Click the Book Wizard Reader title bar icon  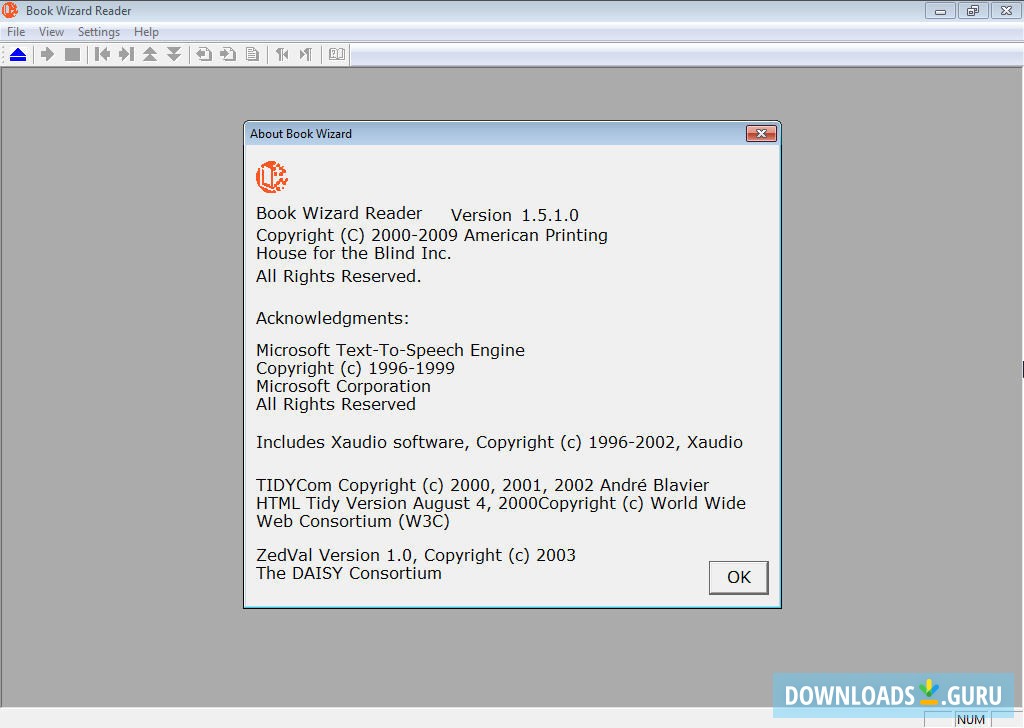coord(10,10)
